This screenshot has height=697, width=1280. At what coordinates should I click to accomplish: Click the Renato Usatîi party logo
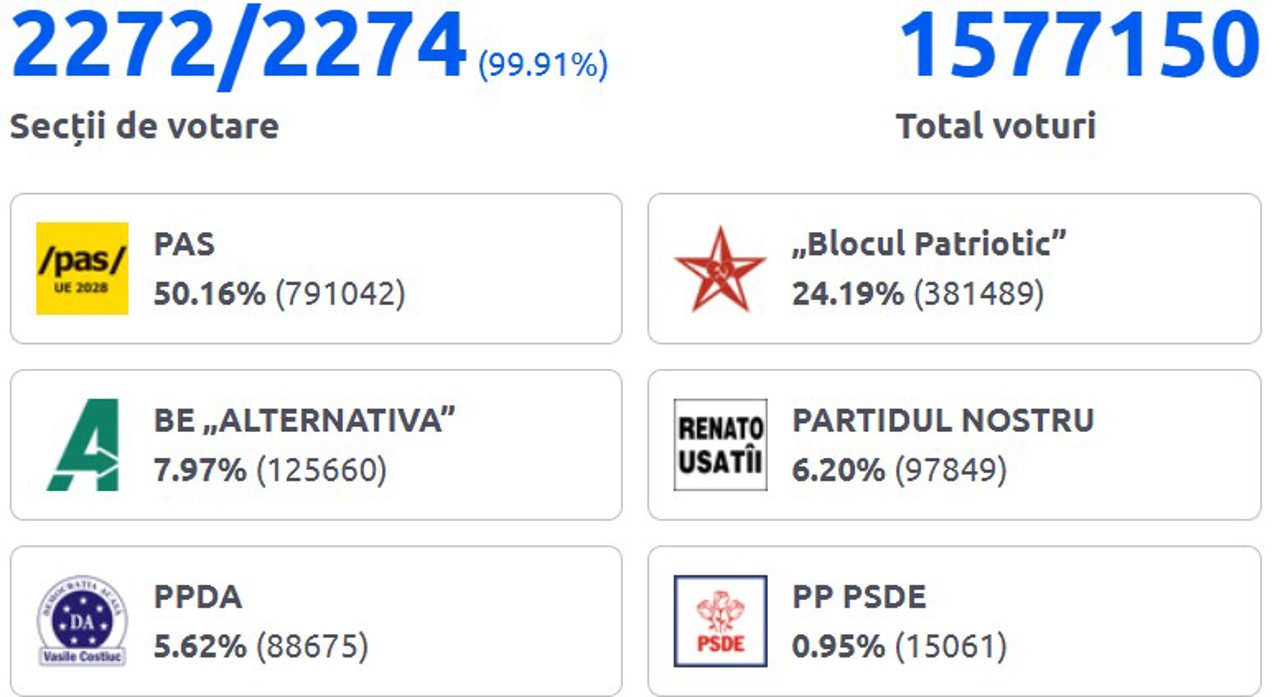(x=720, y=445)
